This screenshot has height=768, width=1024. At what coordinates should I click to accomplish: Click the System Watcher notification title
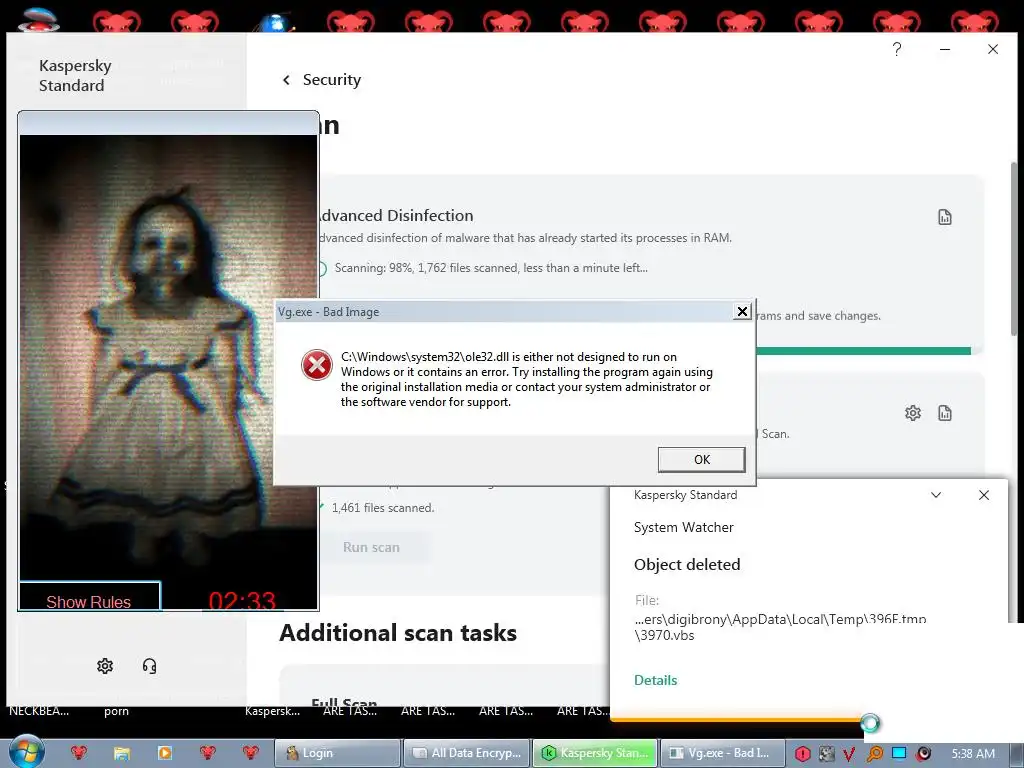[x=683, y=527]
